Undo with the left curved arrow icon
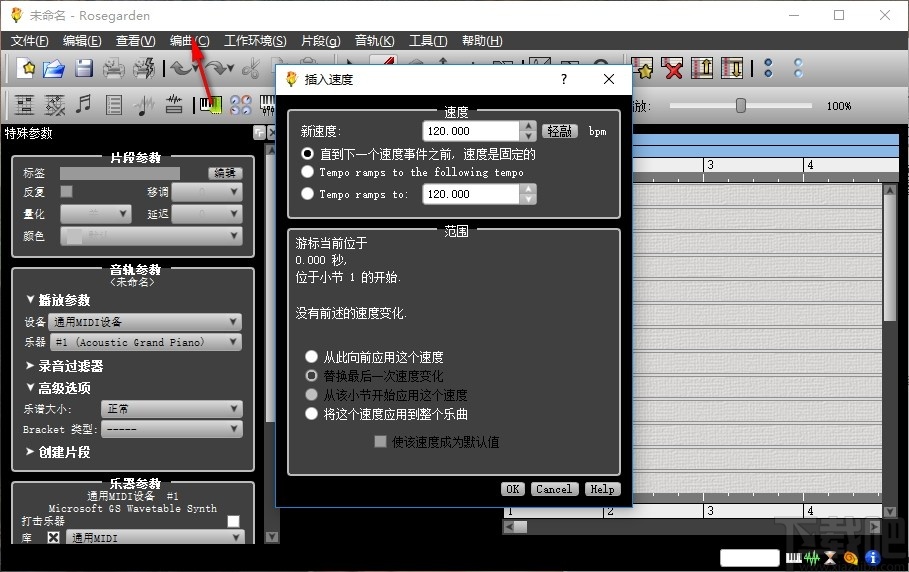This screenshot has height=572, width=909. pyautogui.click(x=182, y=68)
